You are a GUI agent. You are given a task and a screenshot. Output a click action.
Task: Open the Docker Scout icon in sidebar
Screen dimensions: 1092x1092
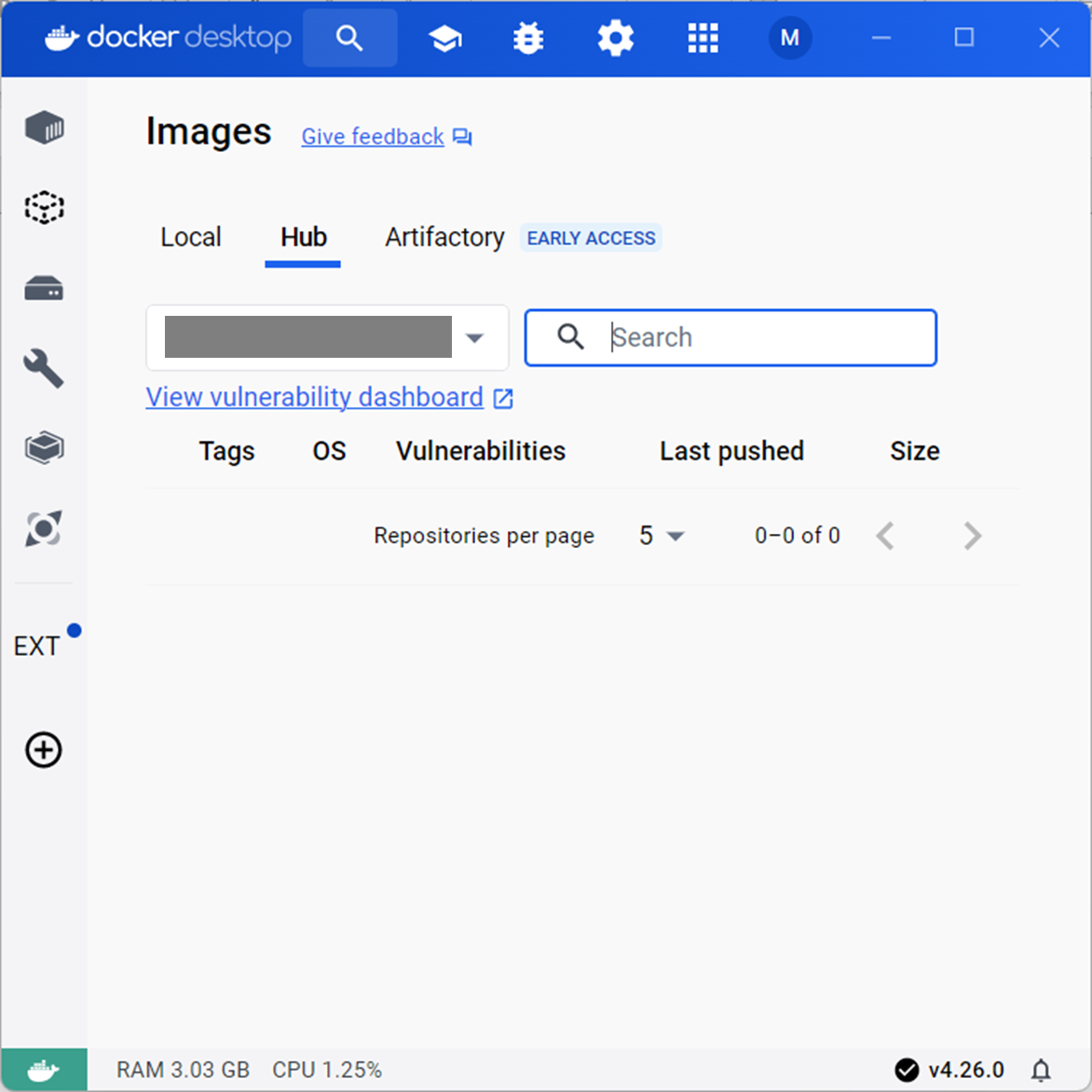(44, 528)
